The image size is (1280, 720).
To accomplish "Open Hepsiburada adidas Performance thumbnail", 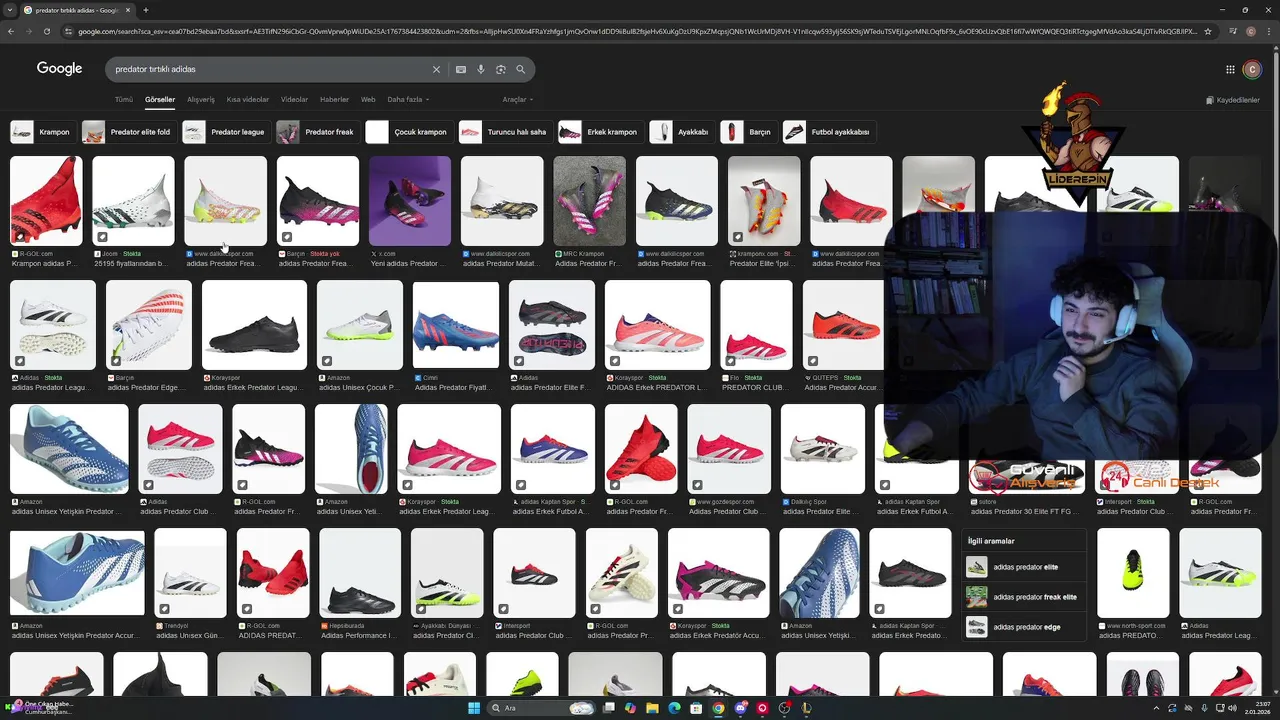I will (360, 572).
